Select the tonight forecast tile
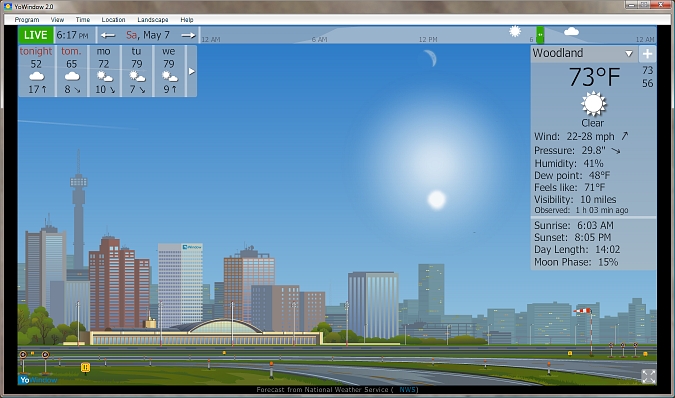 pos(36,71)
